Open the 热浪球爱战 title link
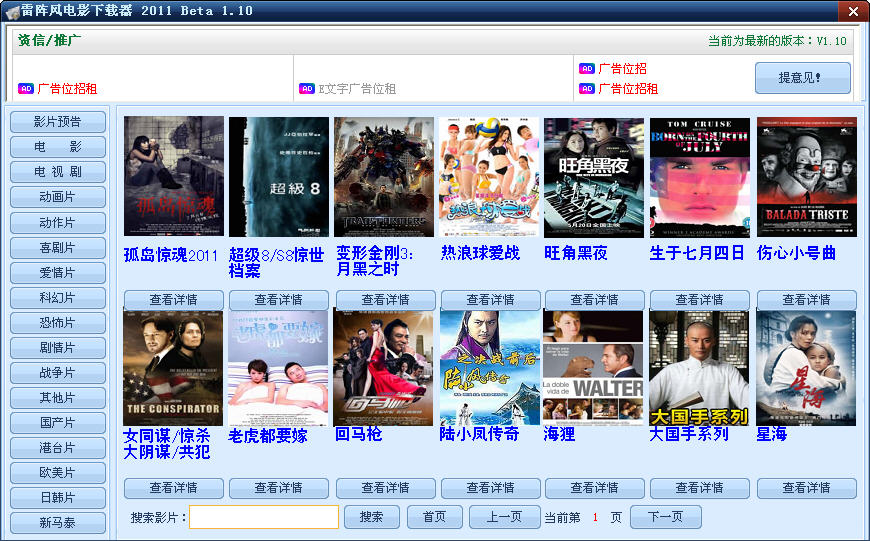The image size is (870, 541). (480, 253)
